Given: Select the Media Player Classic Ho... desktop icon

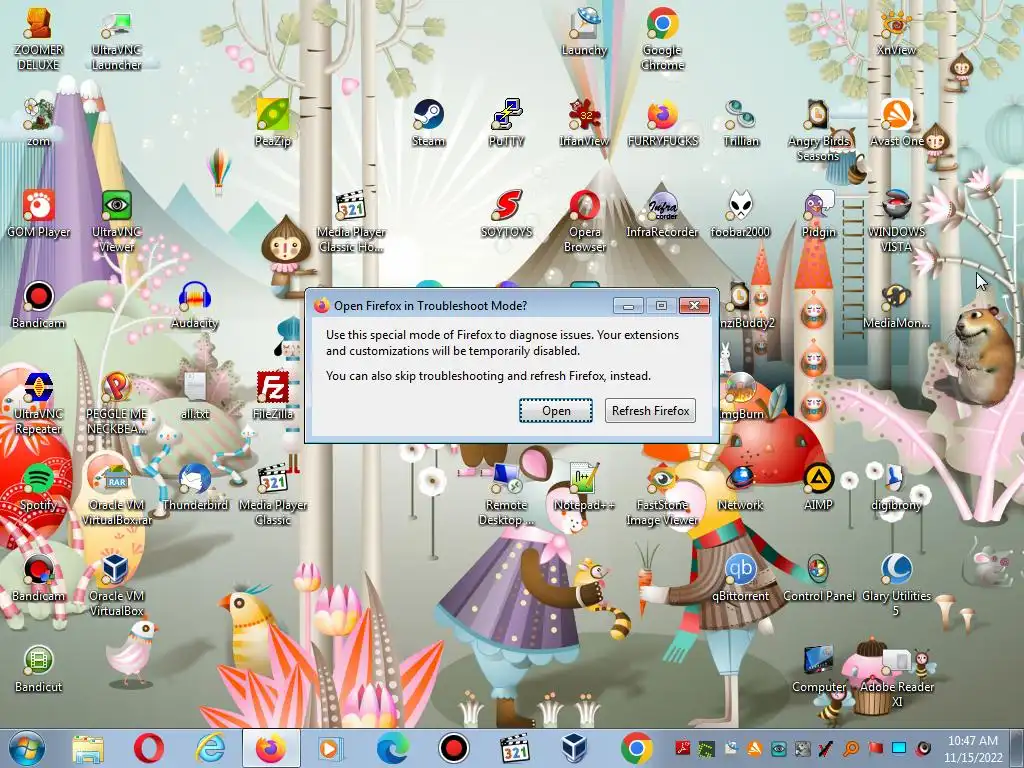Looking at the screenshot, I should point(351,220).
